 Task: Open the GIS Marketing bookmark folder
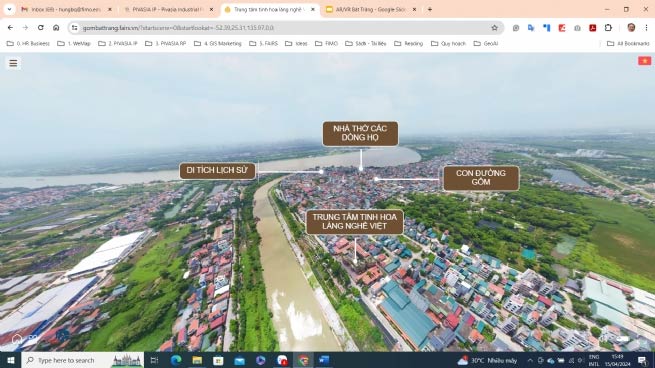pos(218,43)
